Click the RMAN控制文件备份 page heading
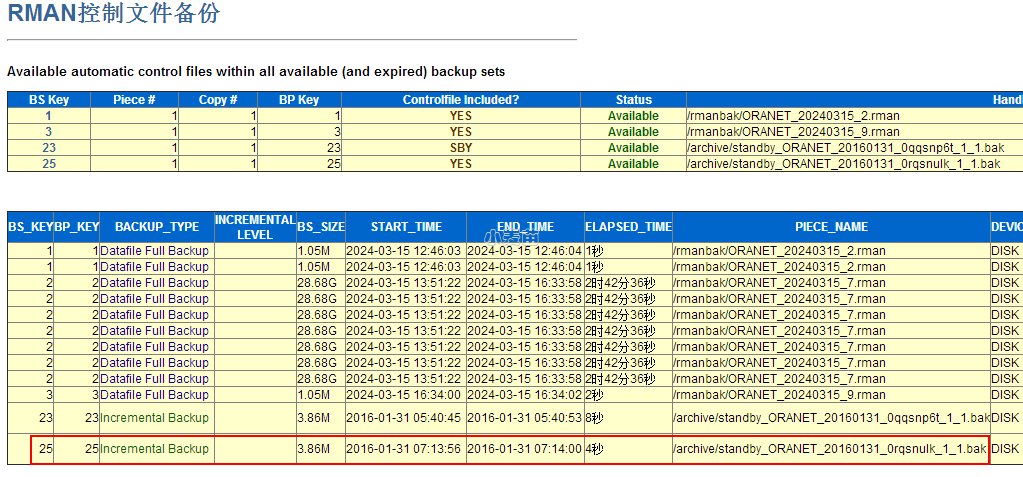This screenshot has width=1023, height=477. pyautogui.click(x=114, y=14)
